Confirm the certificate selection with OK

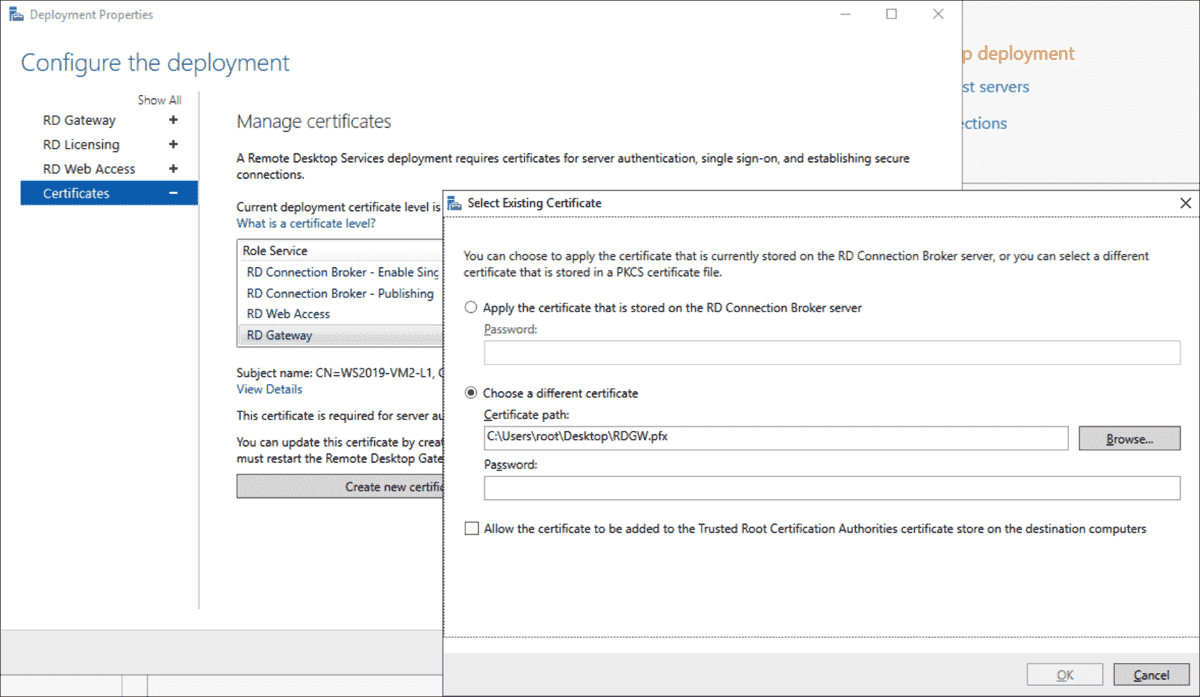[1064, 673]
